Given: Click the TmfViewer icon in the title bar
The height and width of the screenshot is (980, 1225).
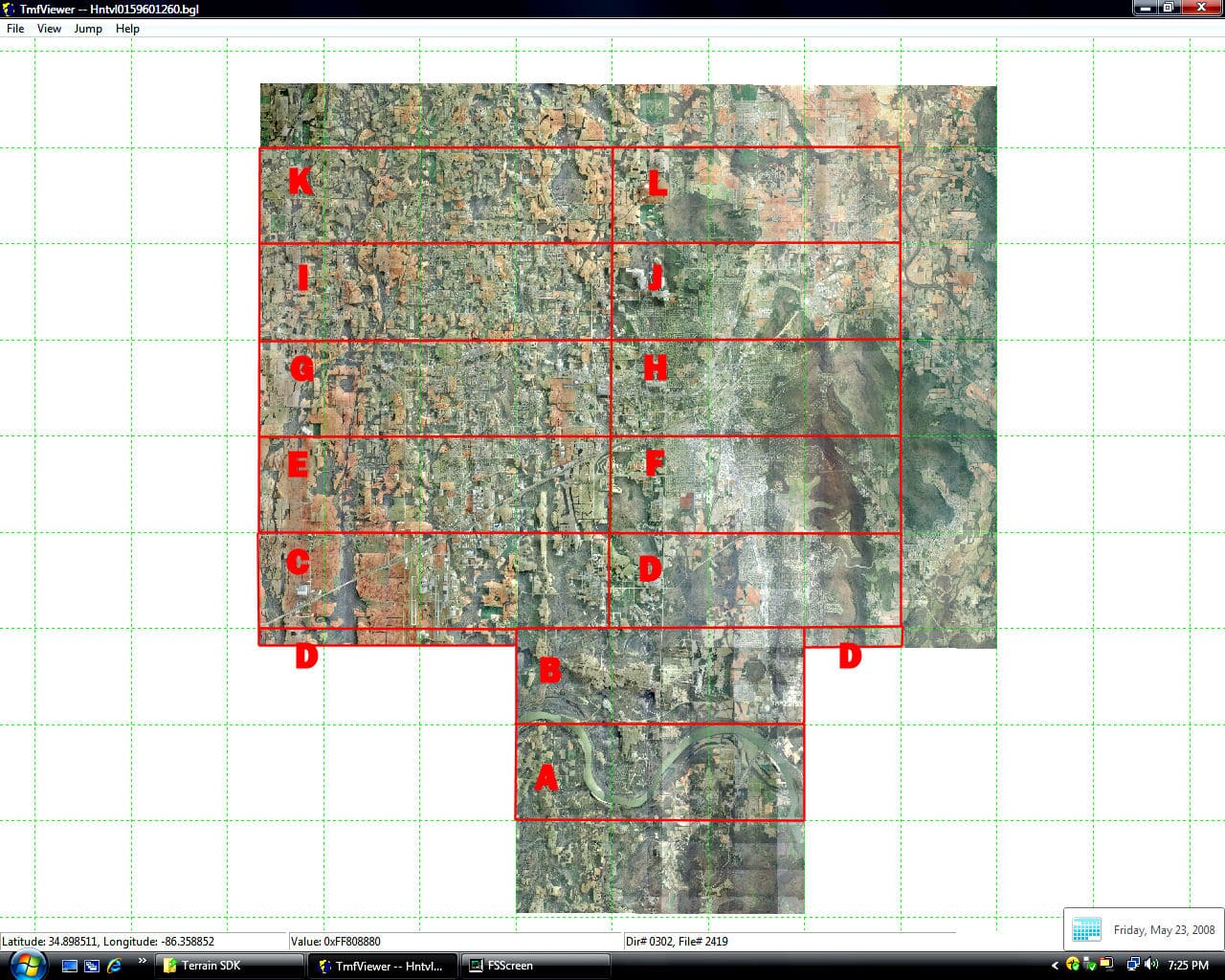Looking at the screenshot, I should 8,7.
